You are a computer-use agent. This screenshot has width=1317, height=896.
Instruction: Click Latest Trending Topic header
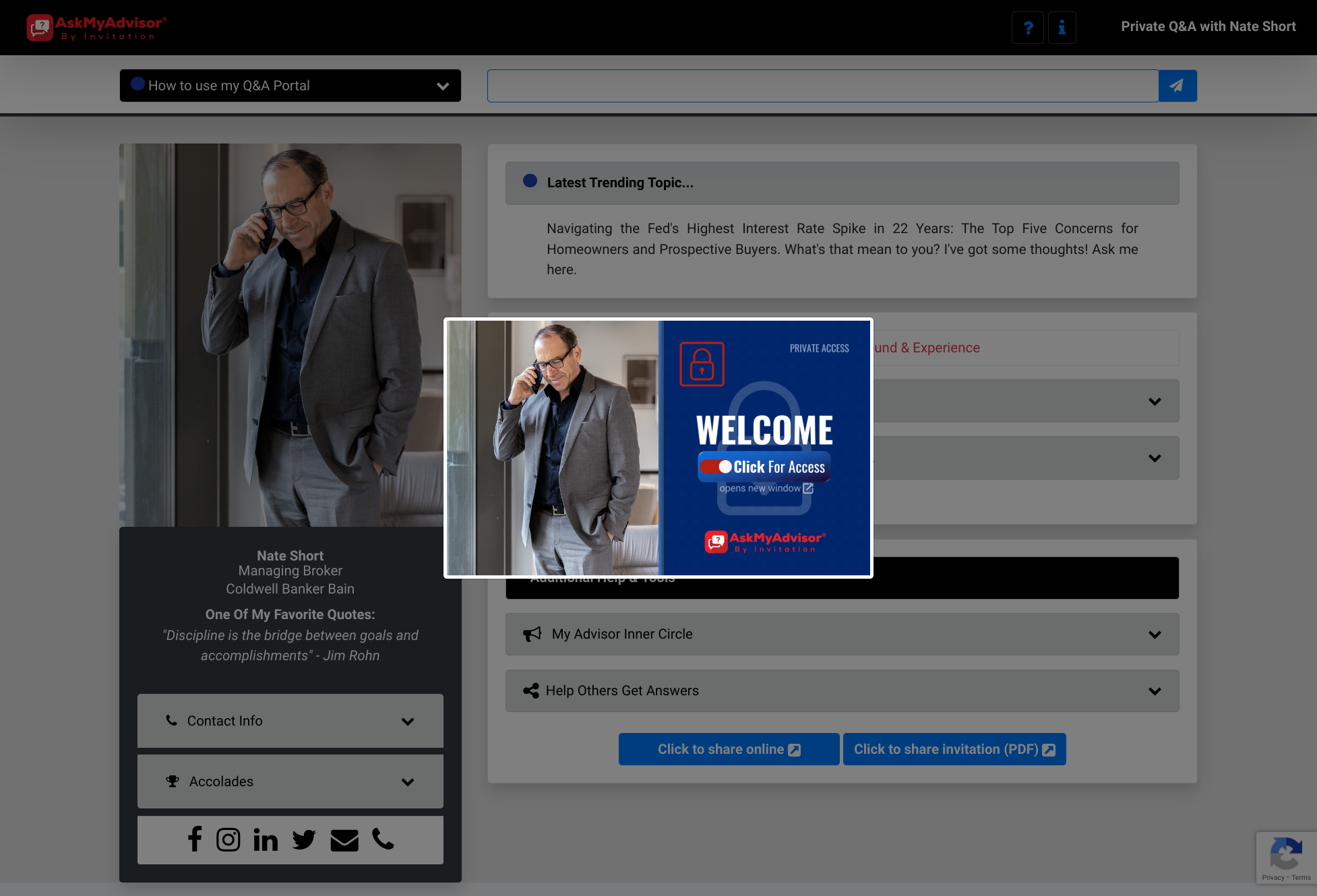[x=843, y=183]
